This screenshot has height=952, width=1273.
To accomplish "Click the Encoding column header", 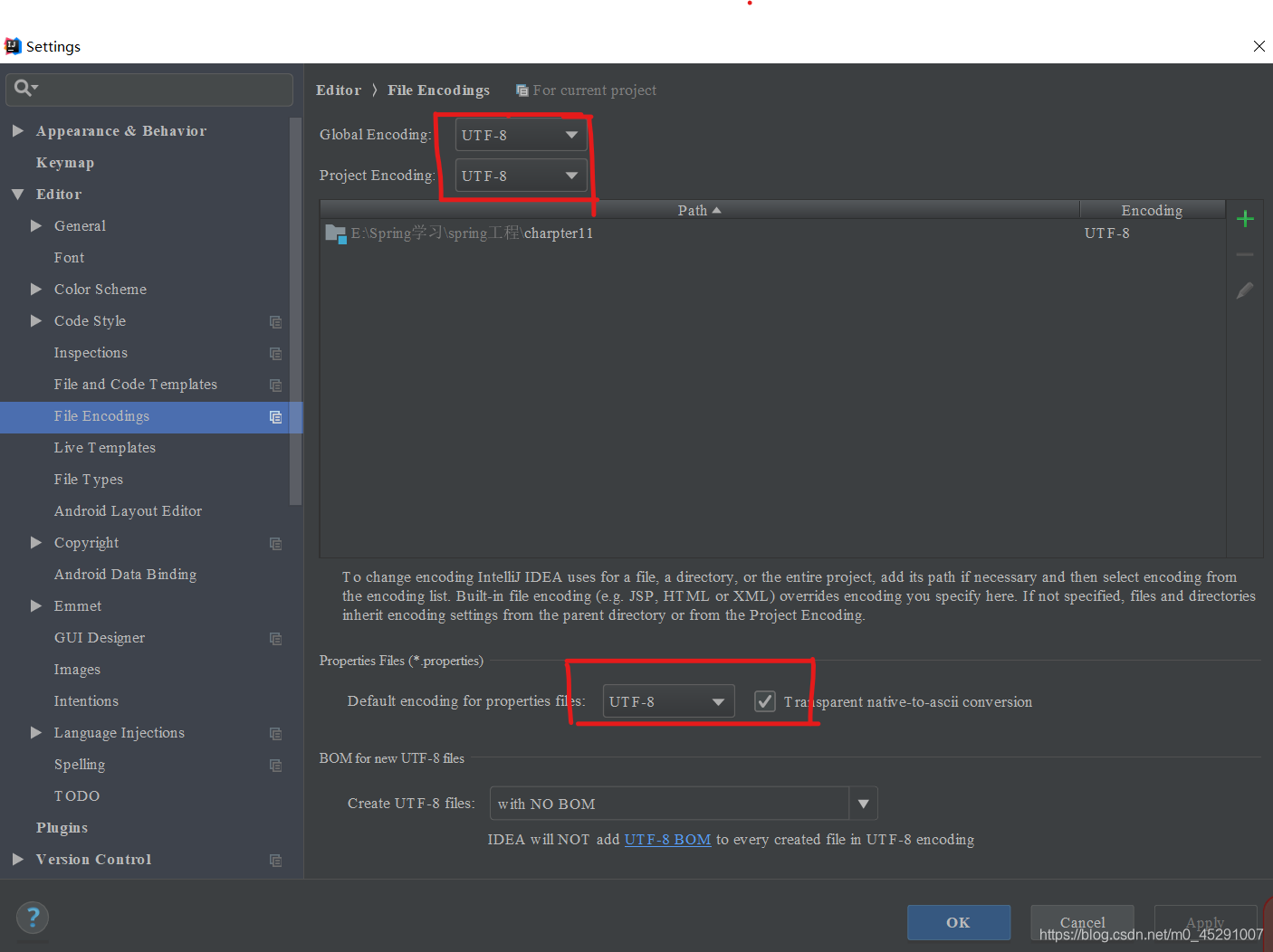I will 1152,210.
